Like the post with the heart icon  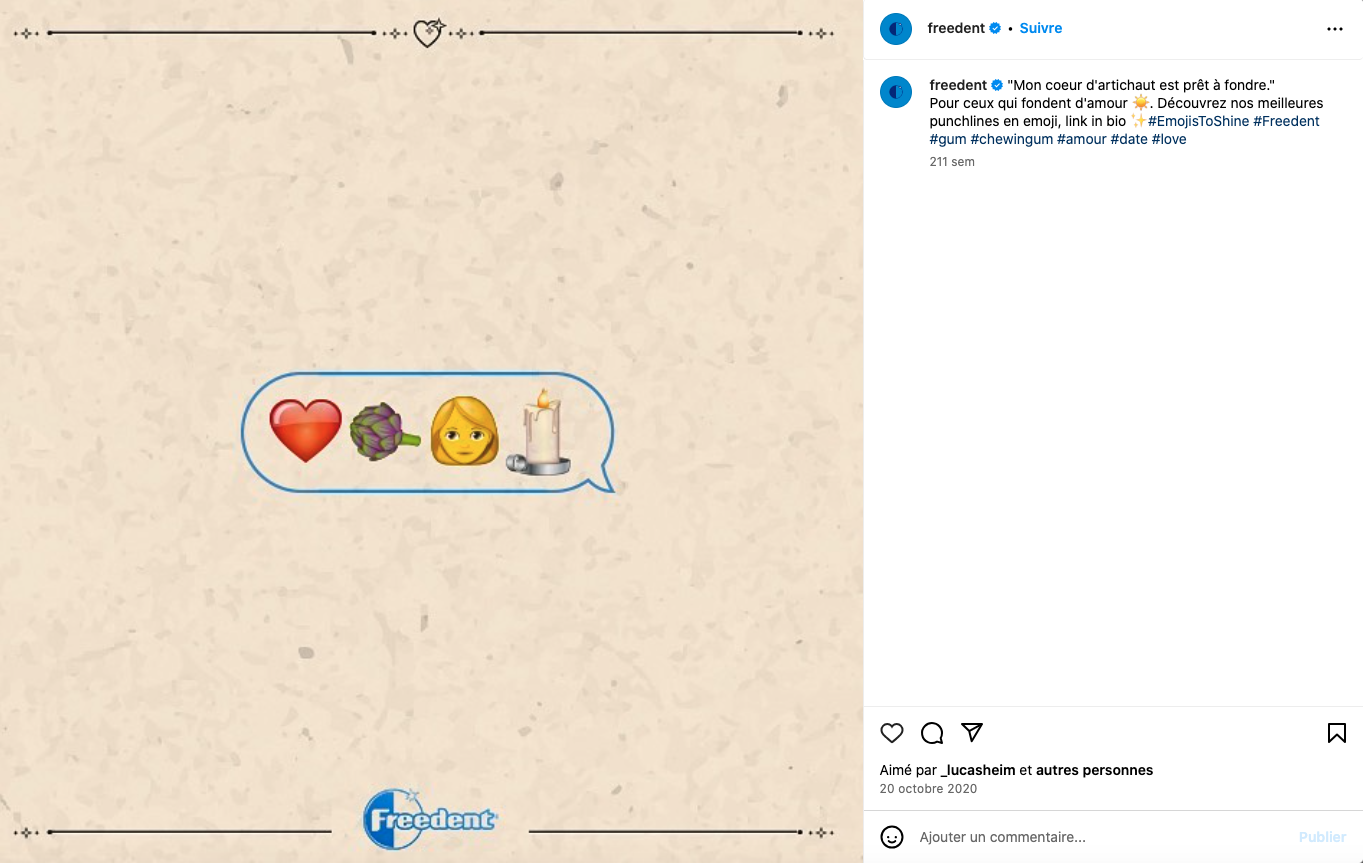pyautogui.click(x=892, y=733)
